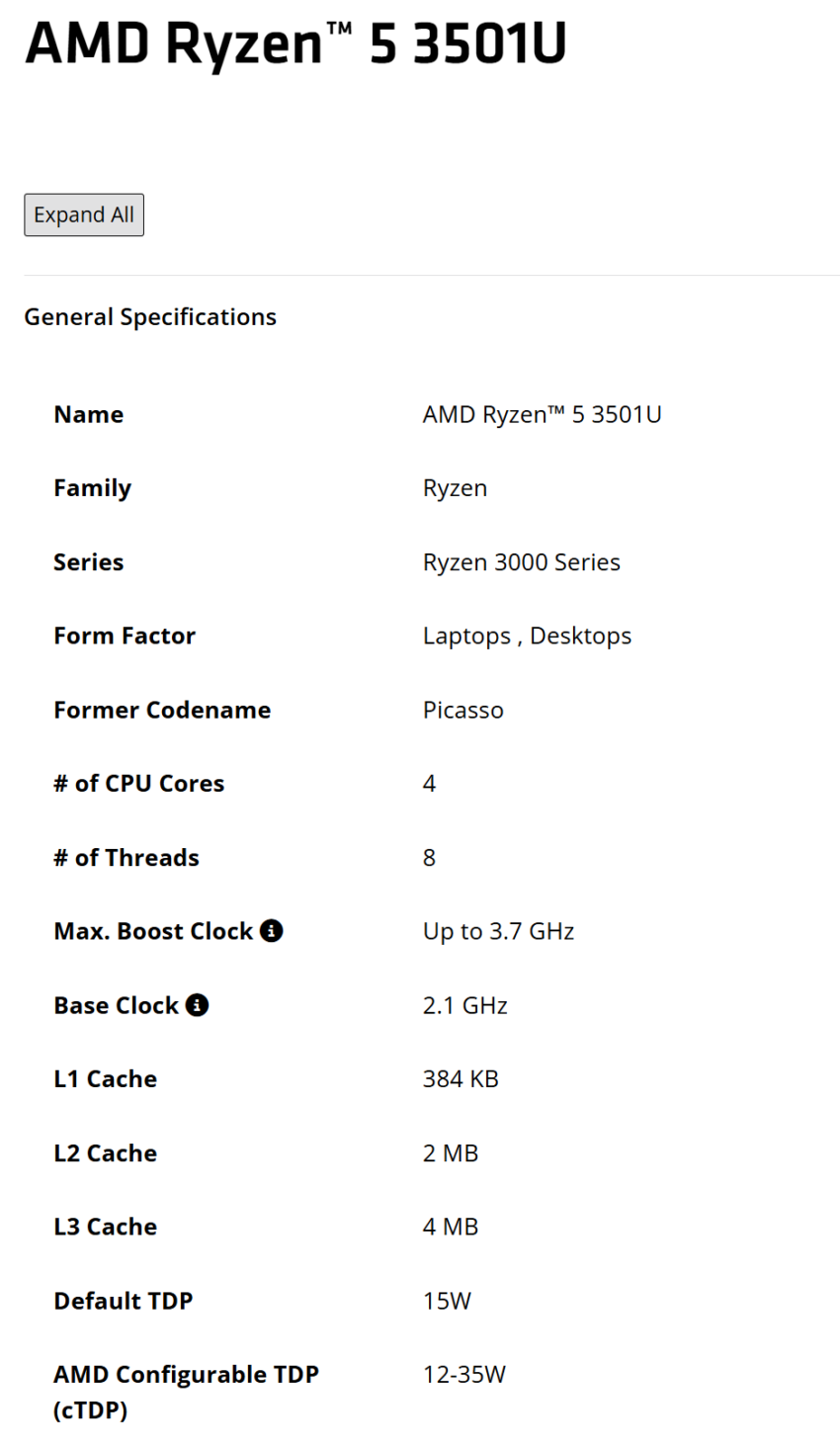840x1449 pixels.
Task: Select the Picasso codename value
Action: point(463,710)
